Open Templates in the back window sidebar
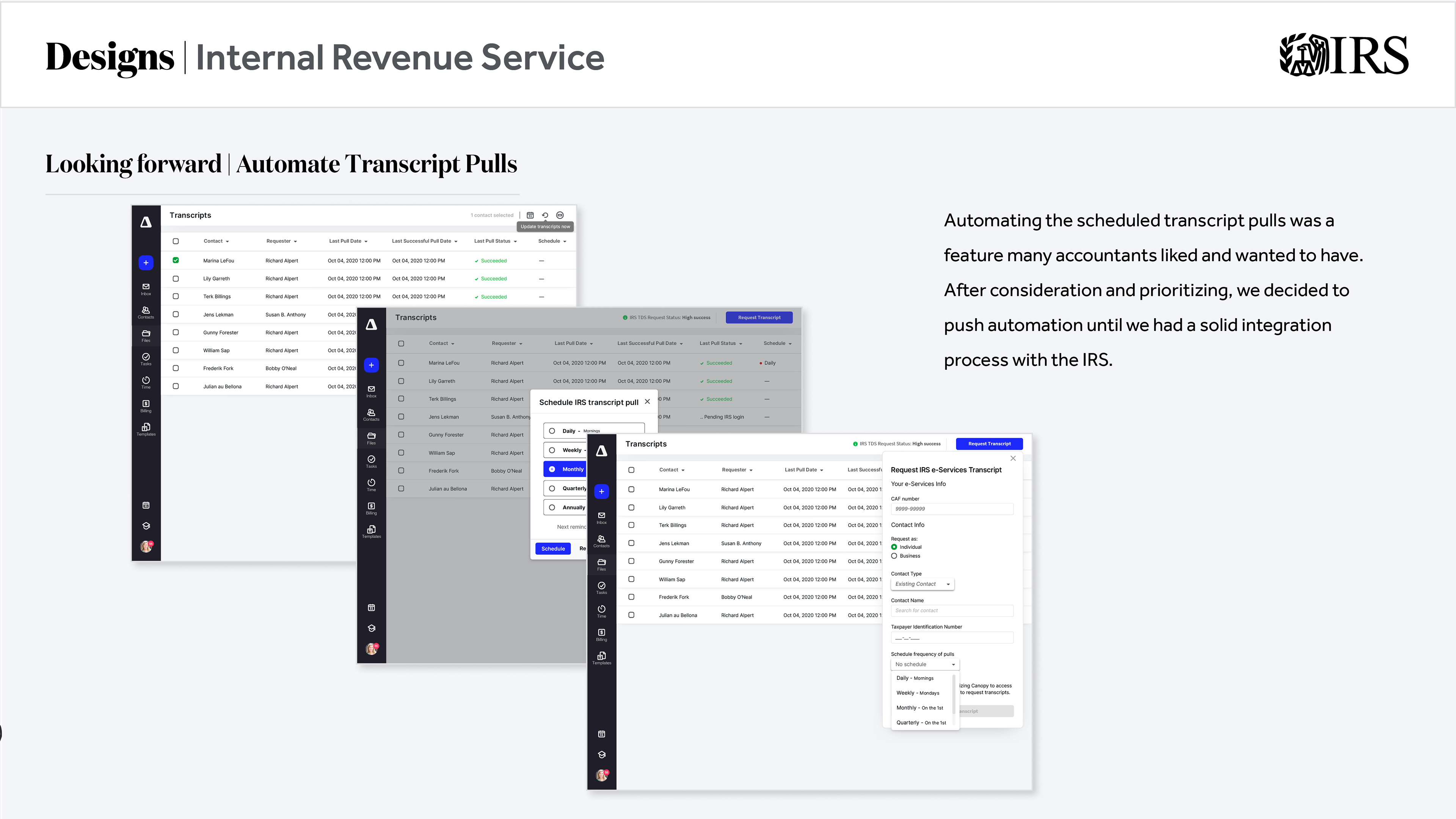Screen dimensions: 1456x819 (x=146, y=430)
